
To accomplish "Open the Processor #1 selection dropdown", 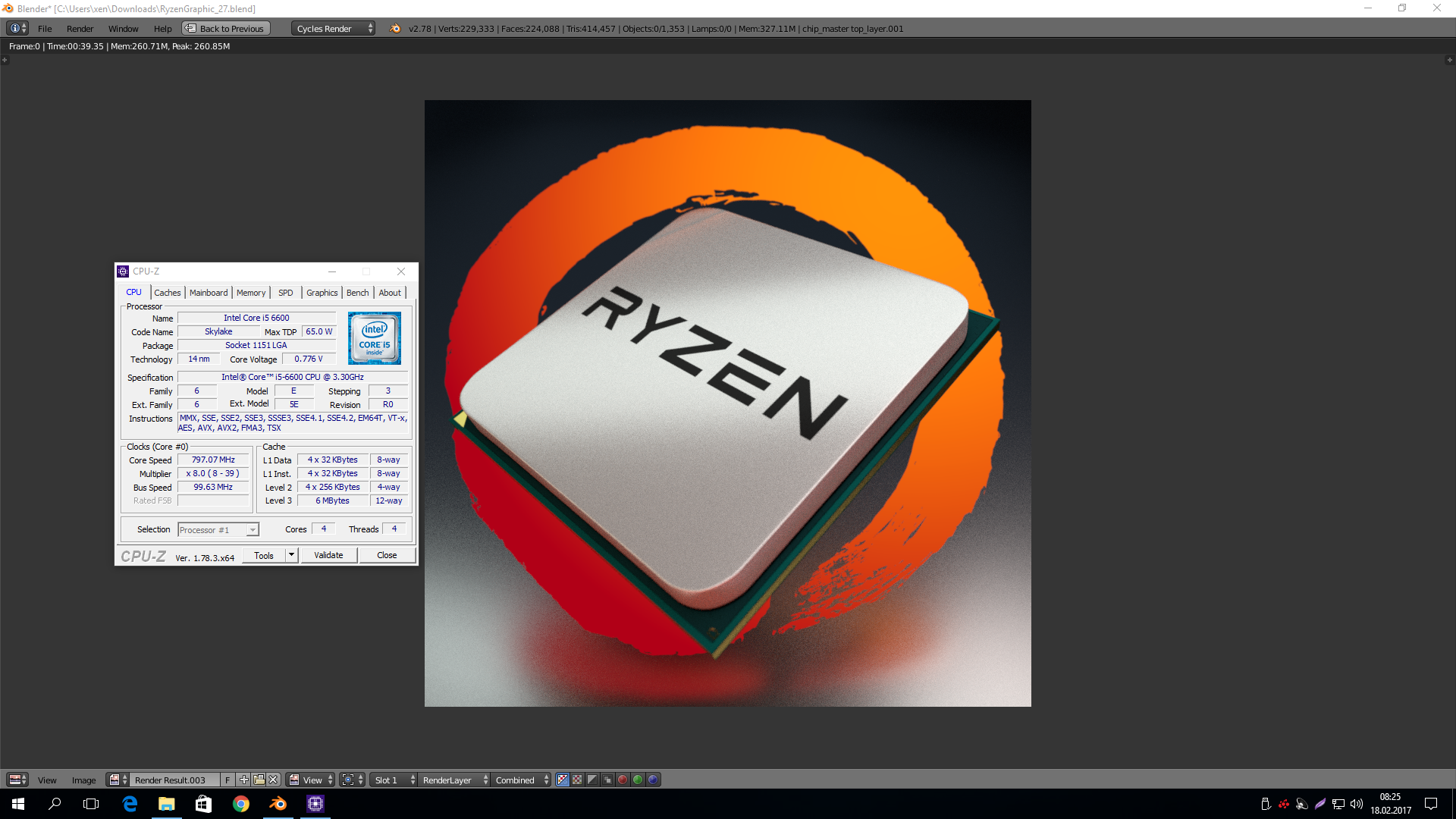I will coord(218,529).
